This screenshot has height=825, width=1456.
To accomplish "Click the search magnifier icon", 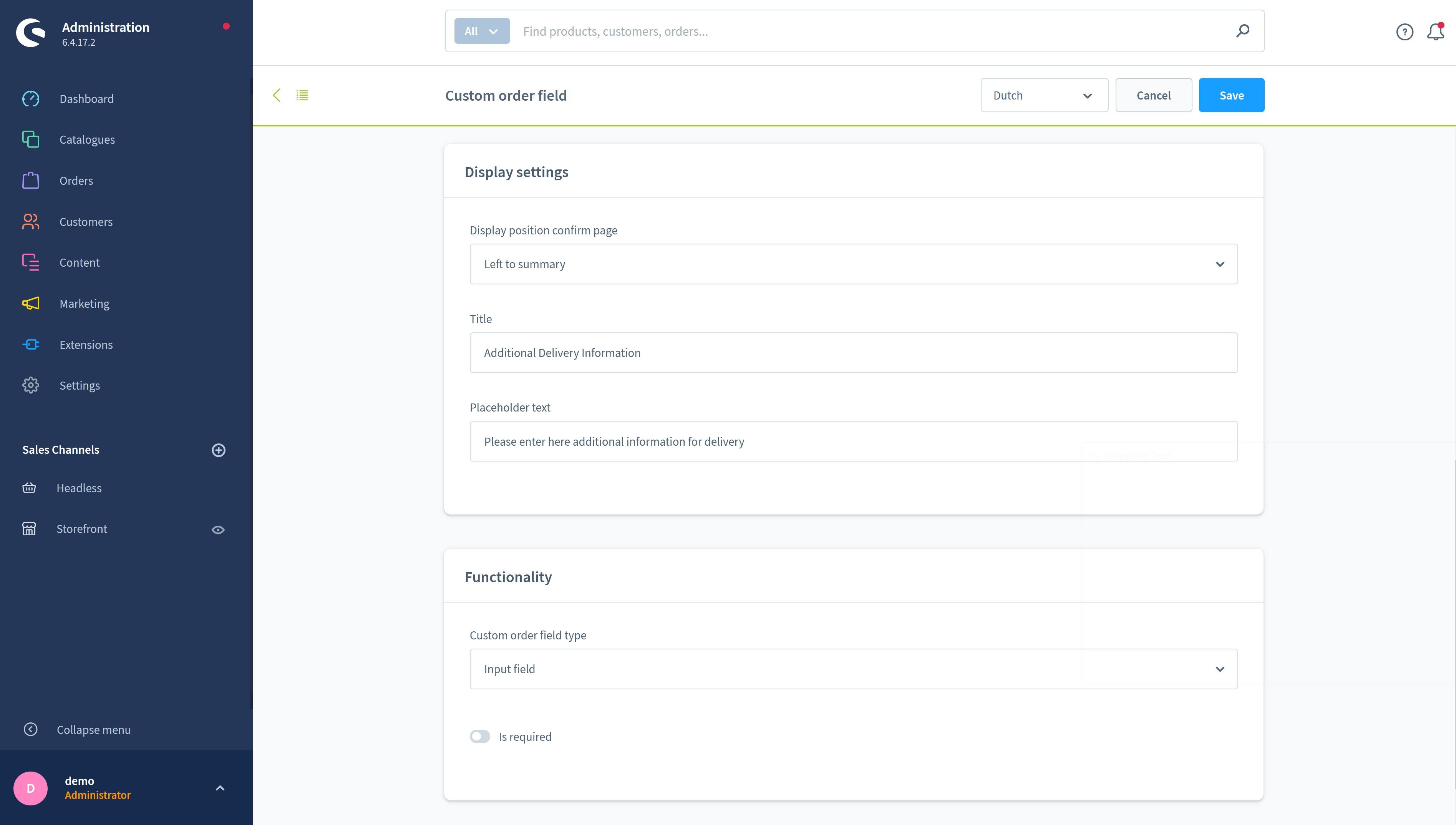I will point(1242,31).
